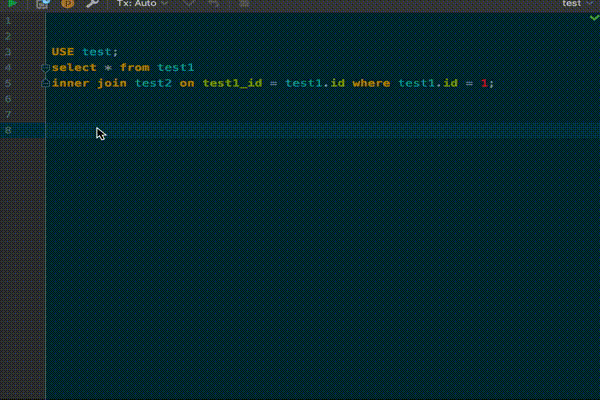The width and height of the screenshot is (600, 400).
Task: Click the test database name after USE
Action: (97, 52)
